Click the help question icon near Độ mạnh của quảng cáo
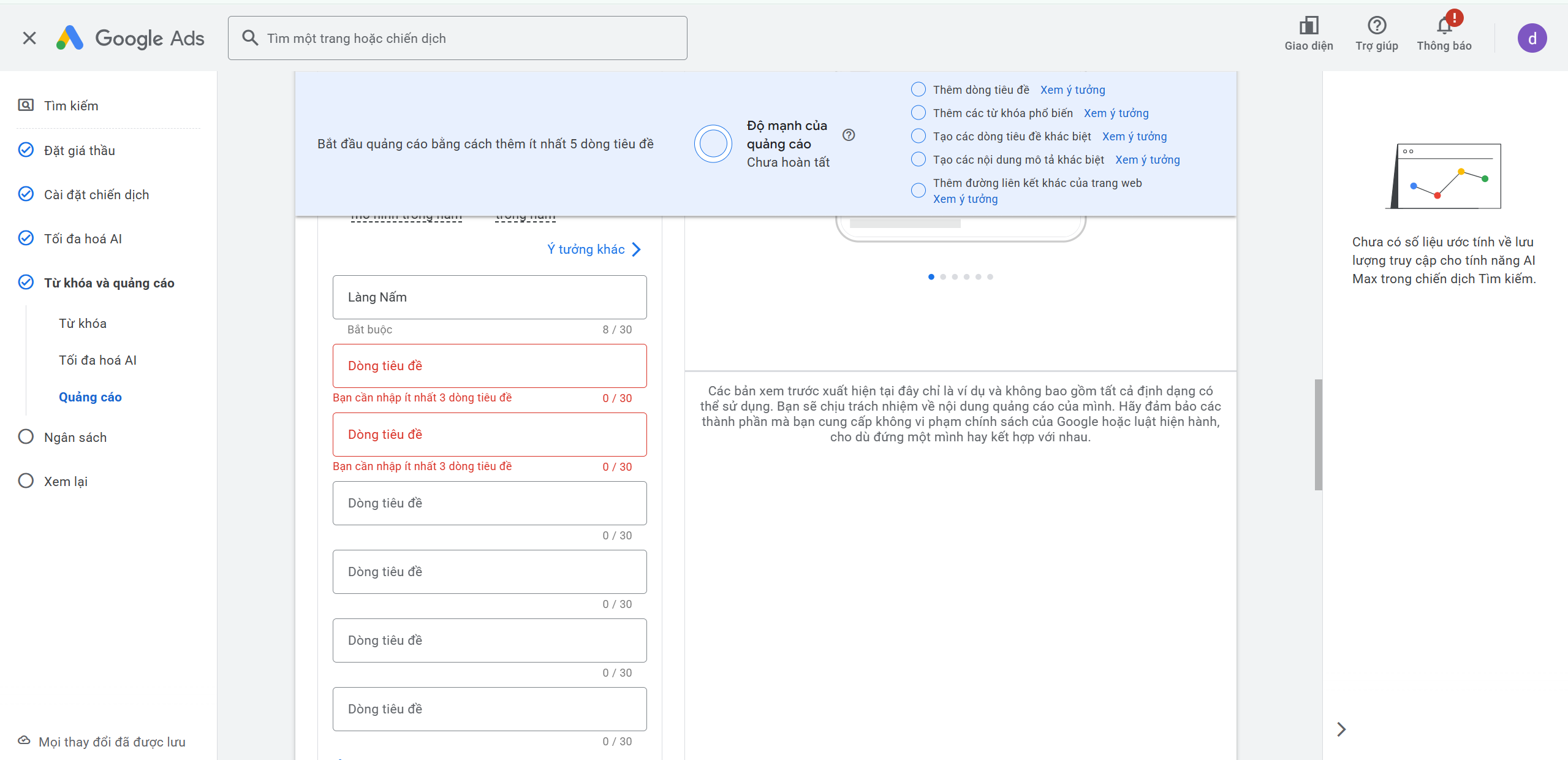This screenshot has height=760, width=1568. click(849, 135)
